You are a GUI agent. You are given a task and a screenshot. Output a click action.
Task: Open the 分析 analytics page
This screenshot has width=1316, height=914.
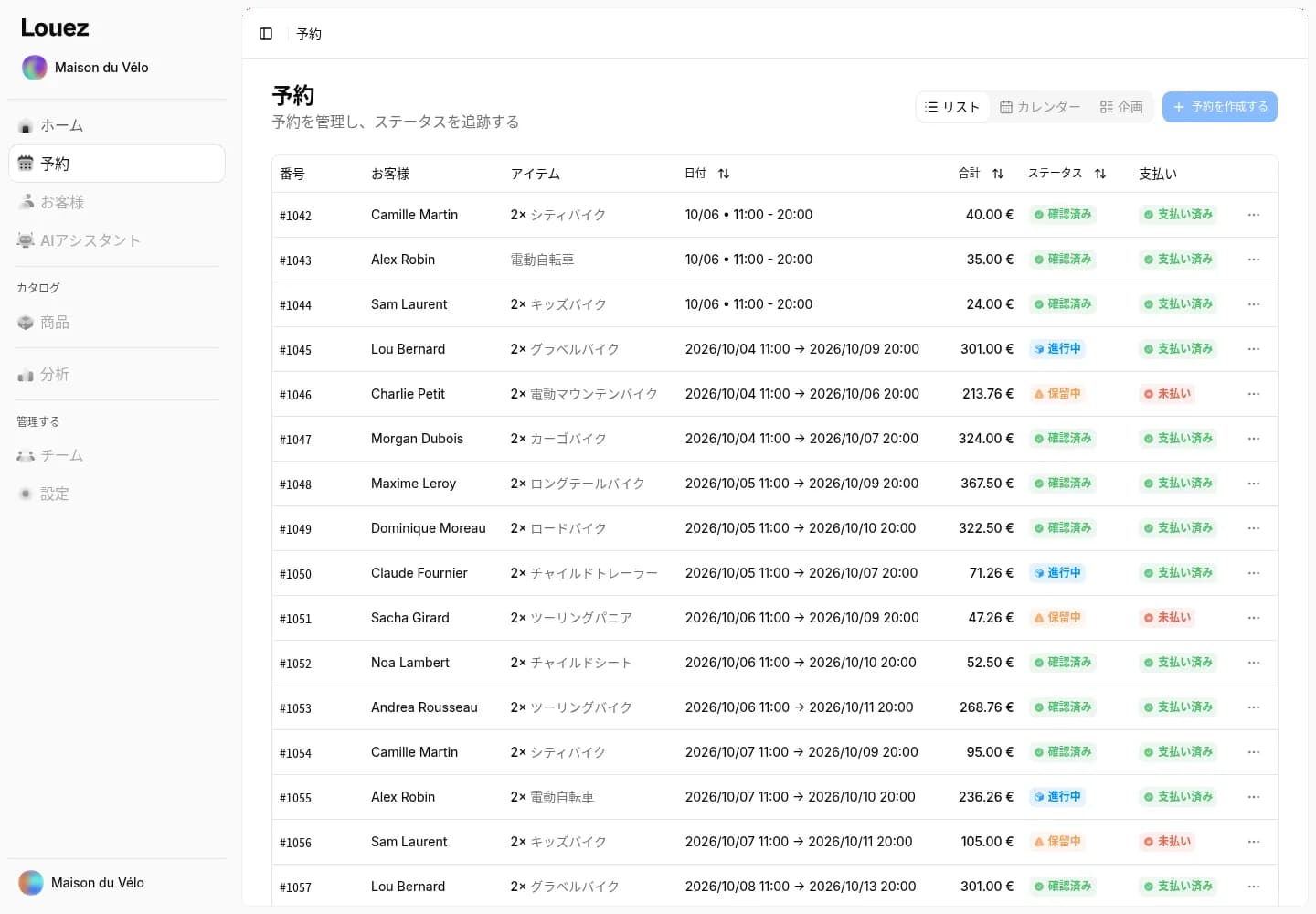coord(117,374)
